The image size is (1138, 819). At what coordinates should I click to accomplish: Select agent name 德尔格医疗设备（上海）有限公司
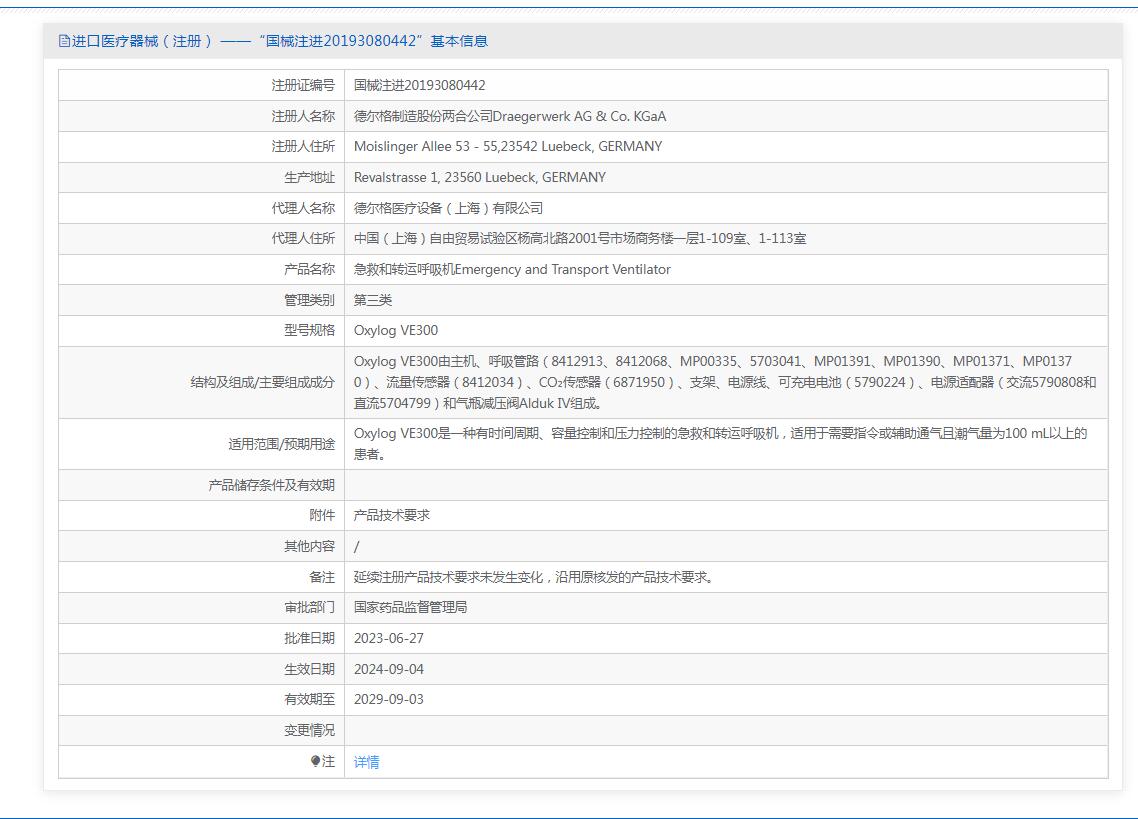[x=448, y=208]
